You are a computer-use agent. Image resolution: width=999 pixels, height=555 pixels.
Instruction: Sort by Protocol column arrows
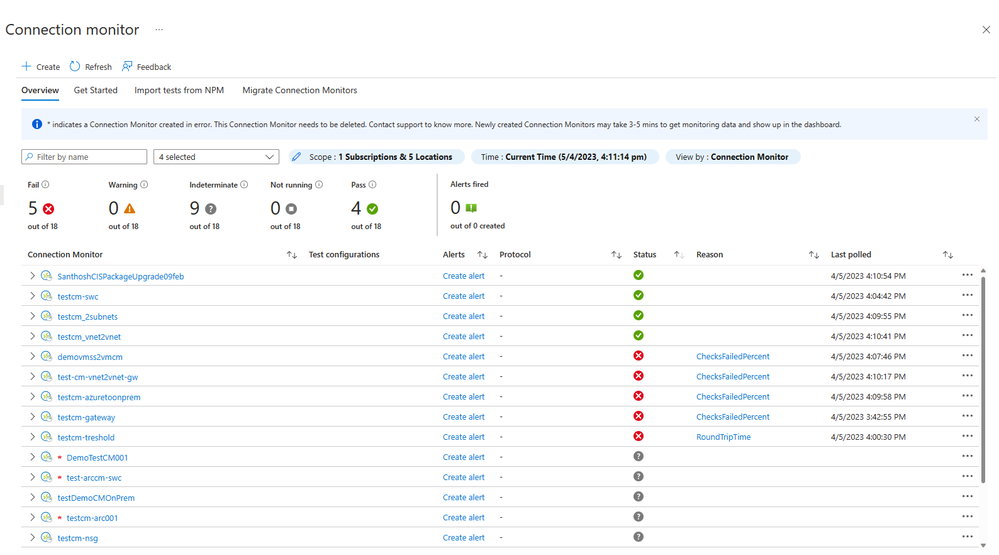point(616,255)
